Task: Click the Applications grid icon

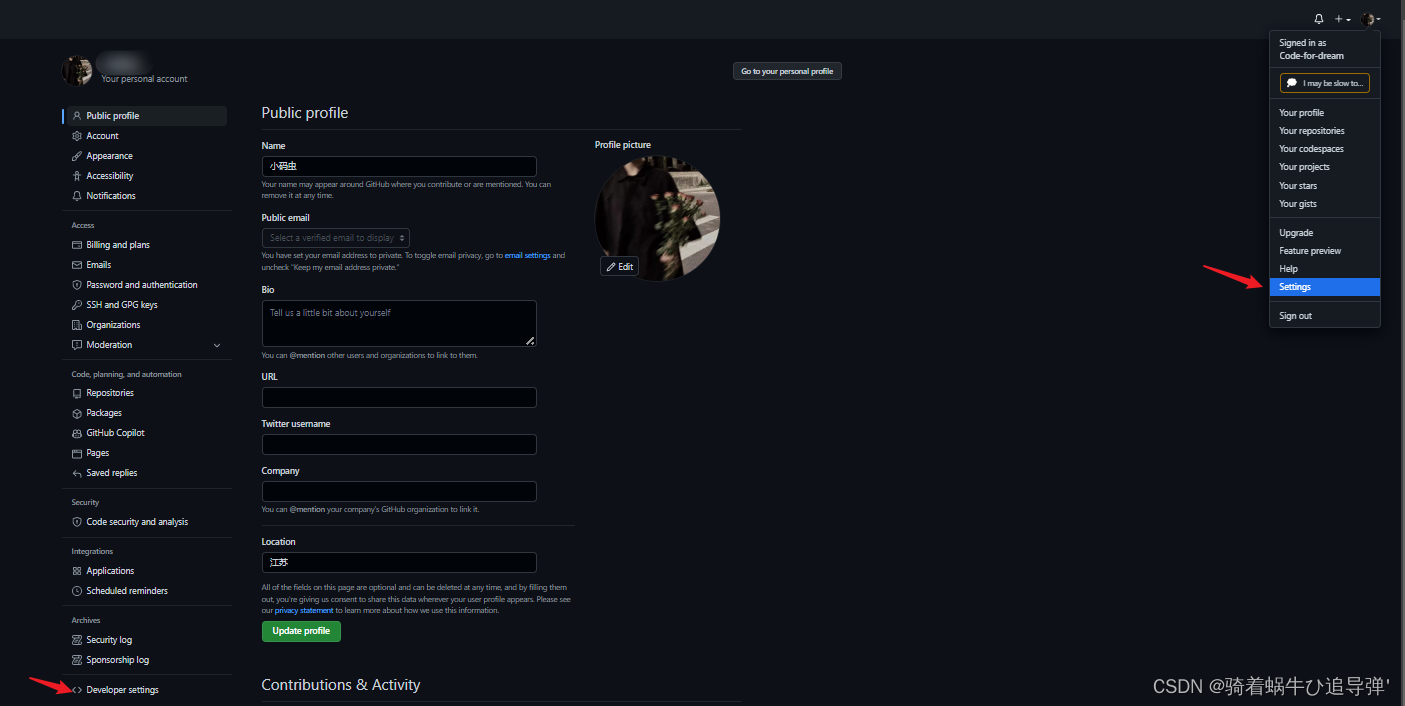Action: click(x=77, y=571)
